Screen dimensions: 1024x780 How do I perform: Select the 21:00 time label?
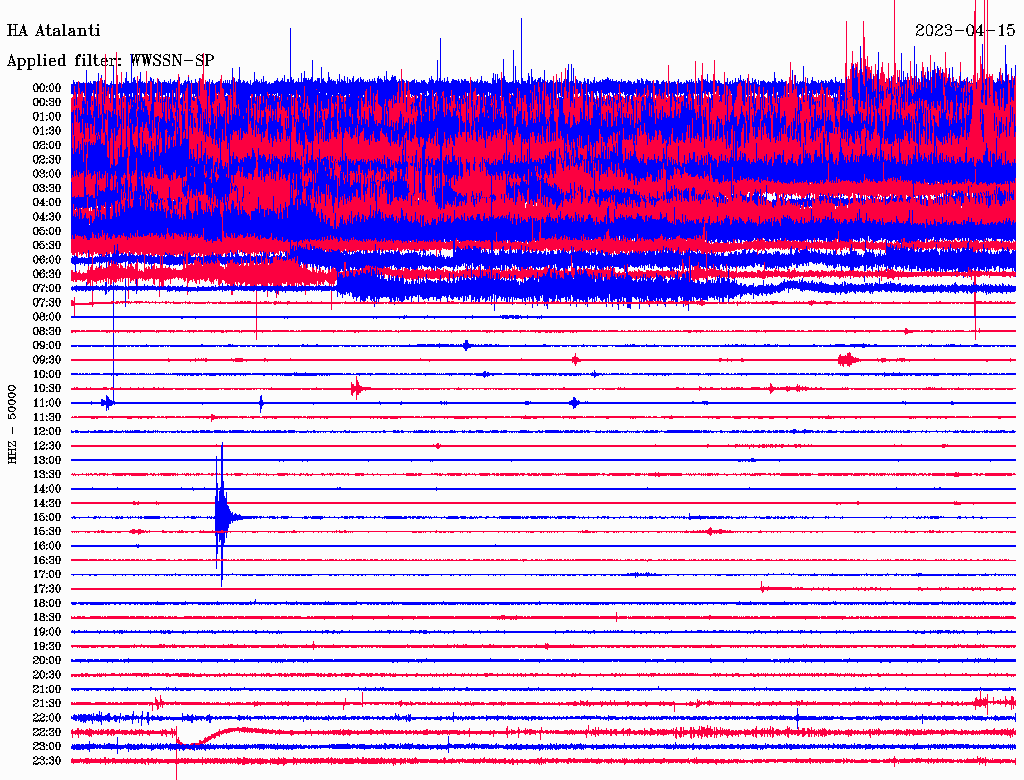pos(47,689)
